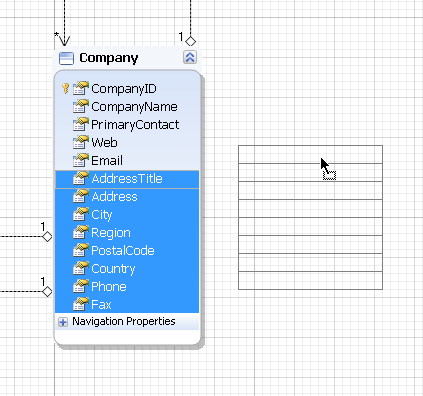
Task: Click the property icon next to Country
Action: 81,268
